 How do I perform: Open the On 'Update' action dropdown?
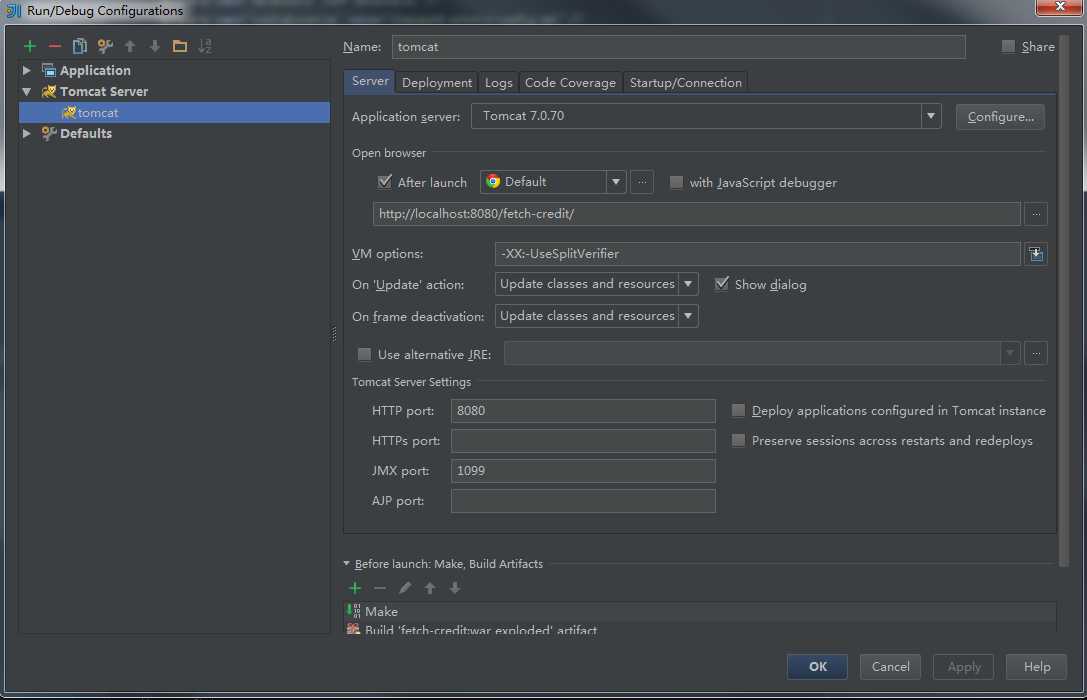(688, 284)
